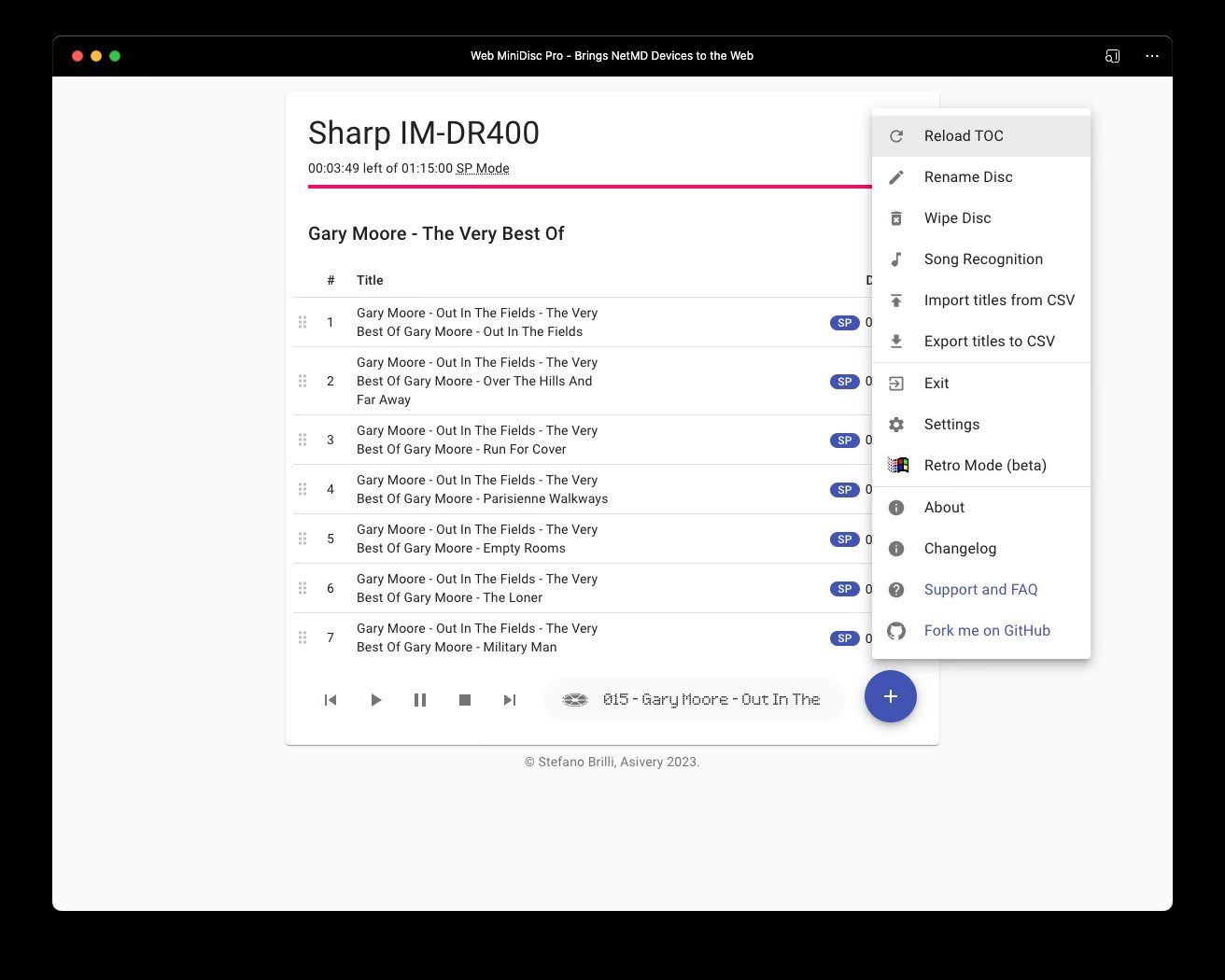This screenshot has height=980, width=1225.
Task: Select track 2 Over The Hills And Far Away
Action: point(477,381)
